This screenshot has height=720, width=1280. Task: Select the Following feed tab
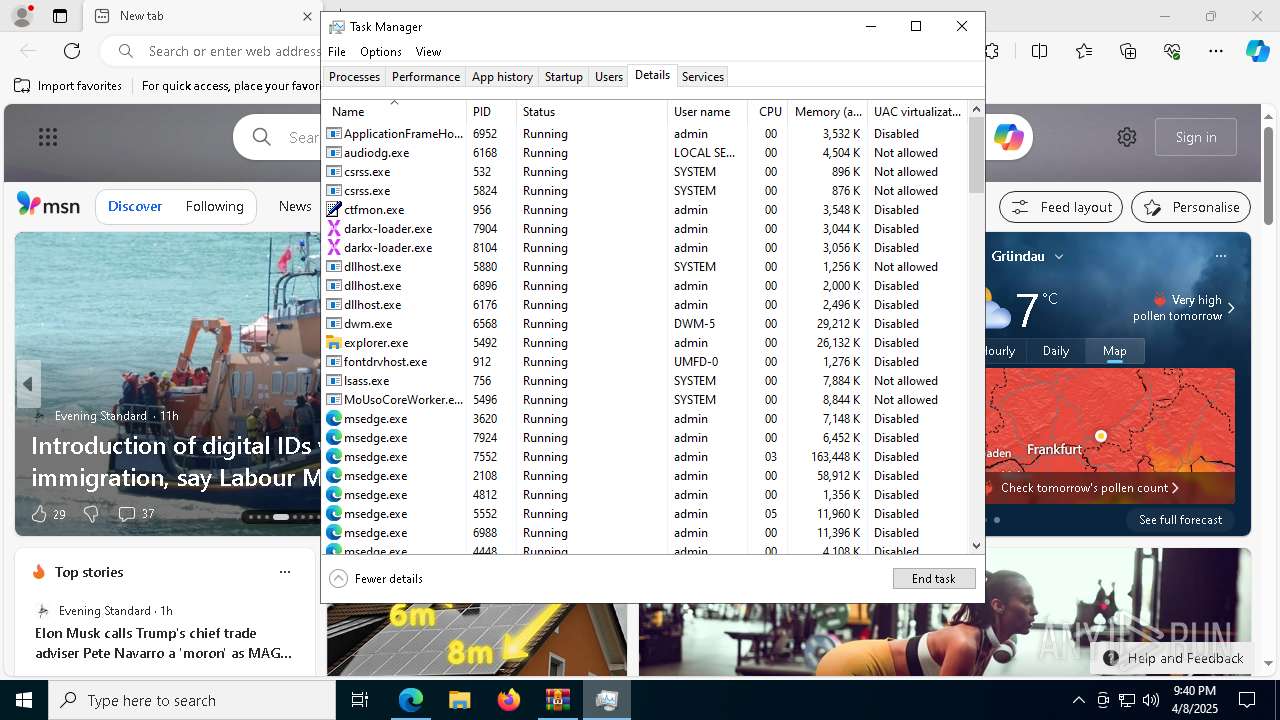(x=214, y=206)
